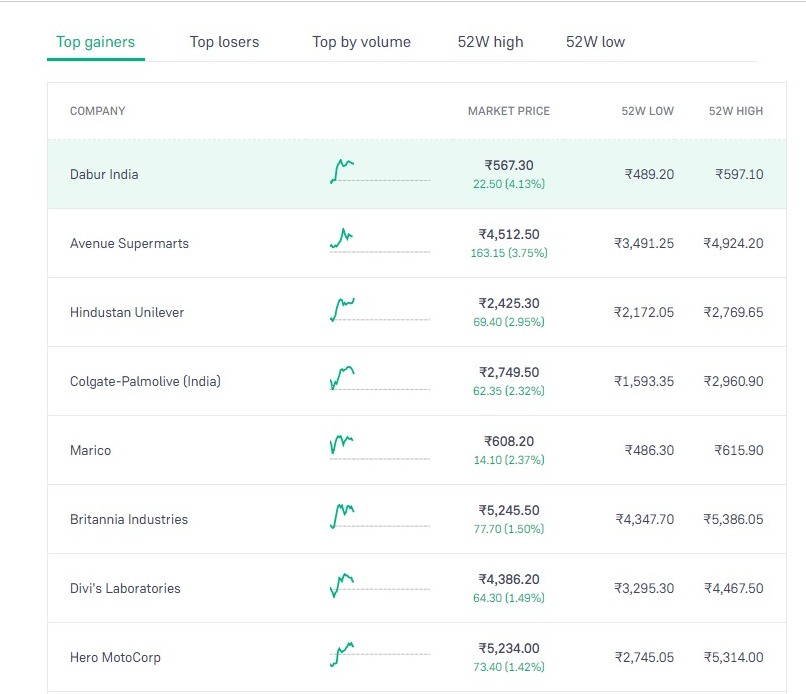Click Divi's 52W low ₹3,295.30
This screenshot has width=806, height=694.
tap(644, 588)
